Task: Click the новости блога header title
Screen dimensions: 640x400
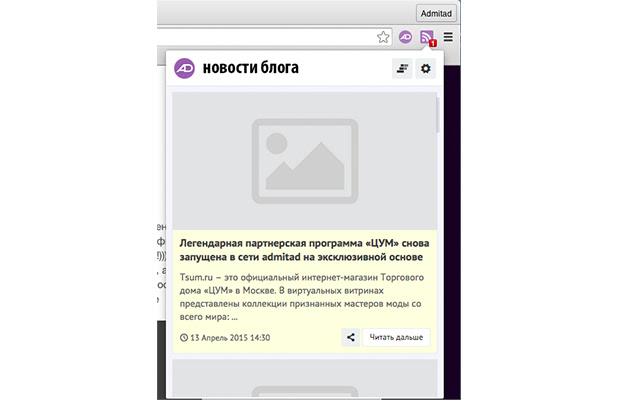Action: 251,68
